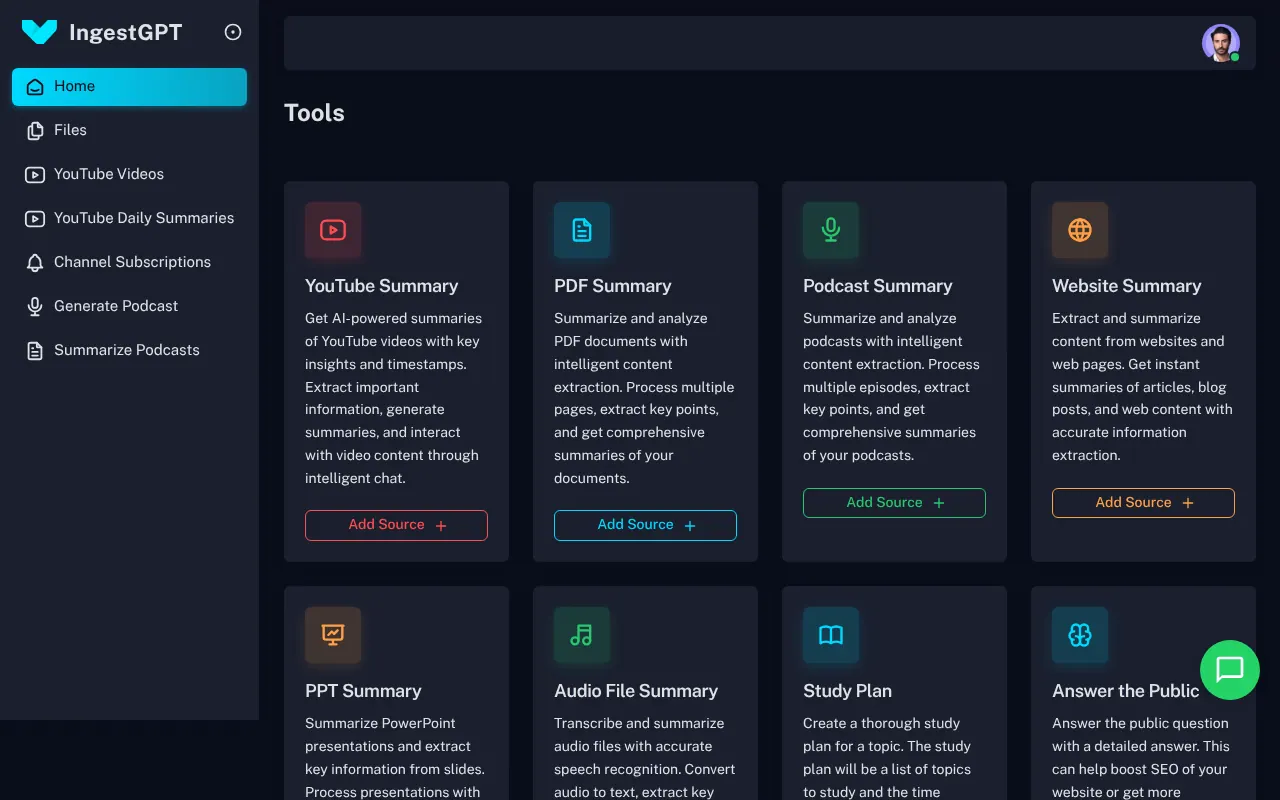Click the Website Summary globe icon
1280x800 pixels.
pyautogui.click(x=1080, y=230)
